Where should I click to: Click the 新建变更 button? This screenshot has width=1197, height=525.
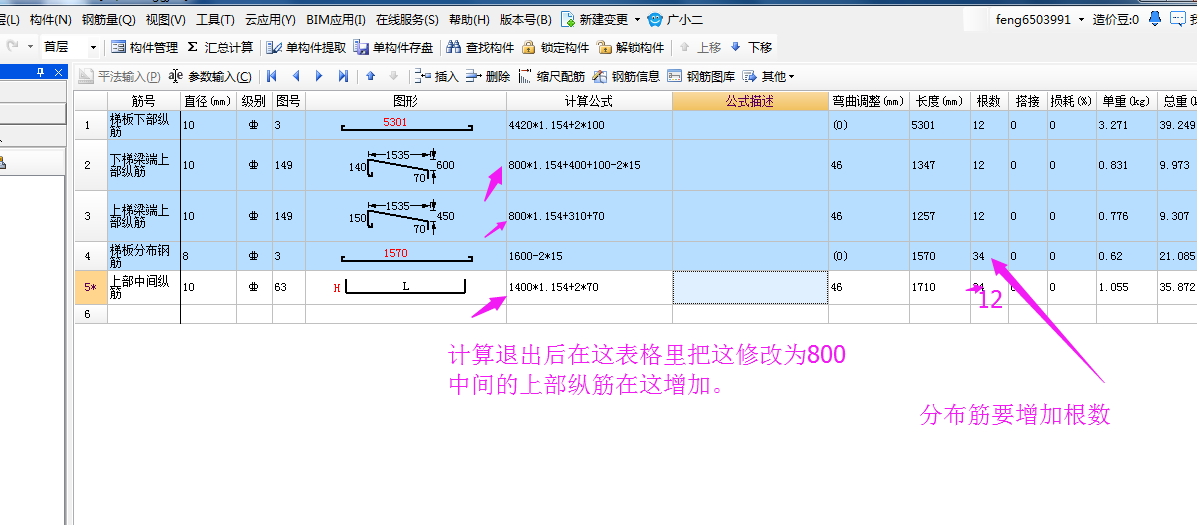(595, 19)
